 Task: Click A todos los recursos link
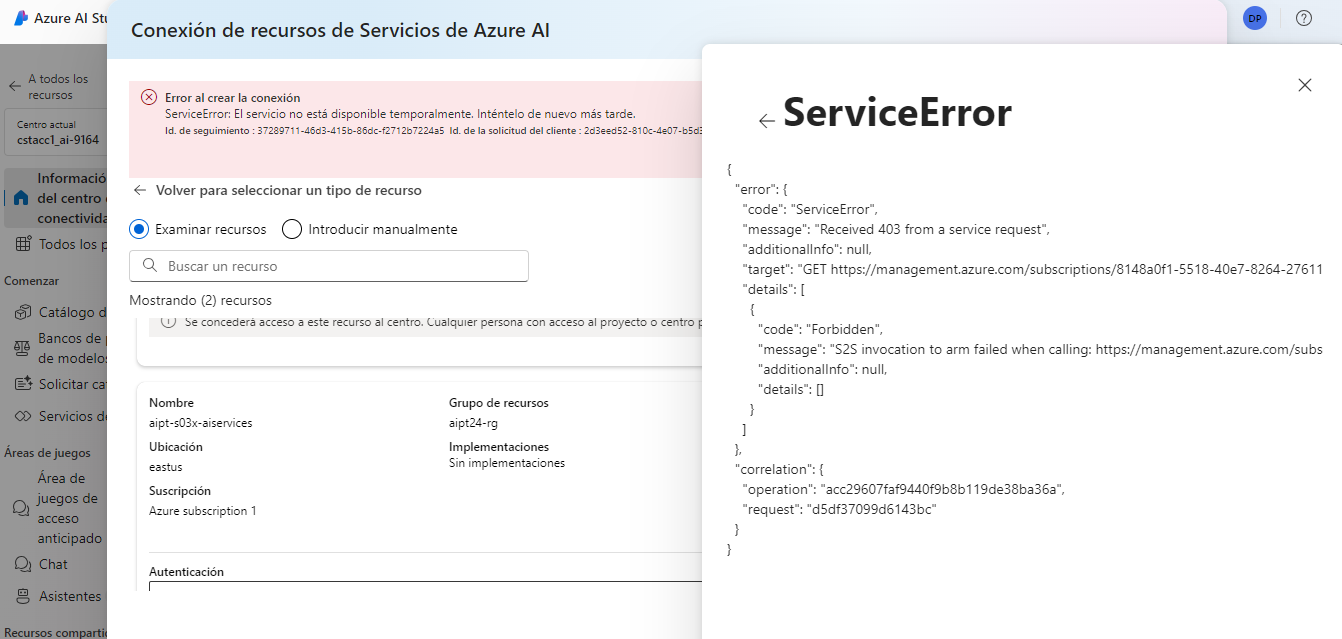[58, 87]
